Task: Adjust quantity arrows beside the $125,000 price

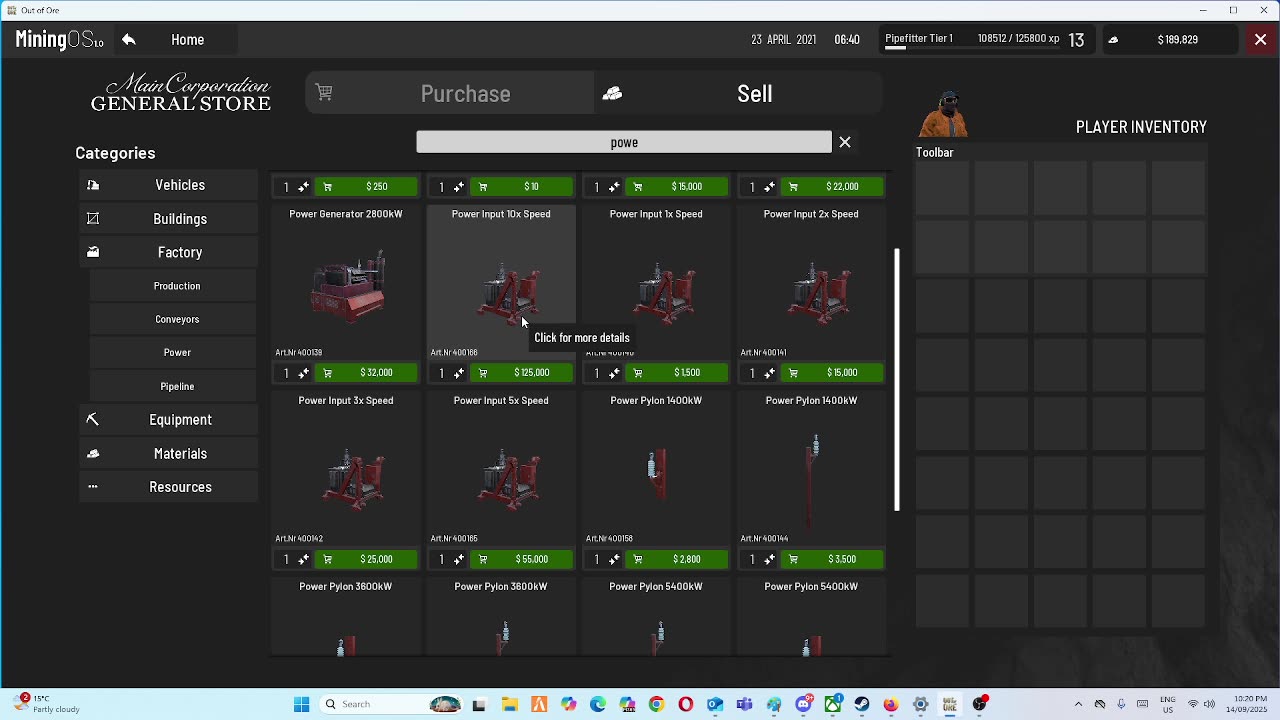Action: pos(458,373)
